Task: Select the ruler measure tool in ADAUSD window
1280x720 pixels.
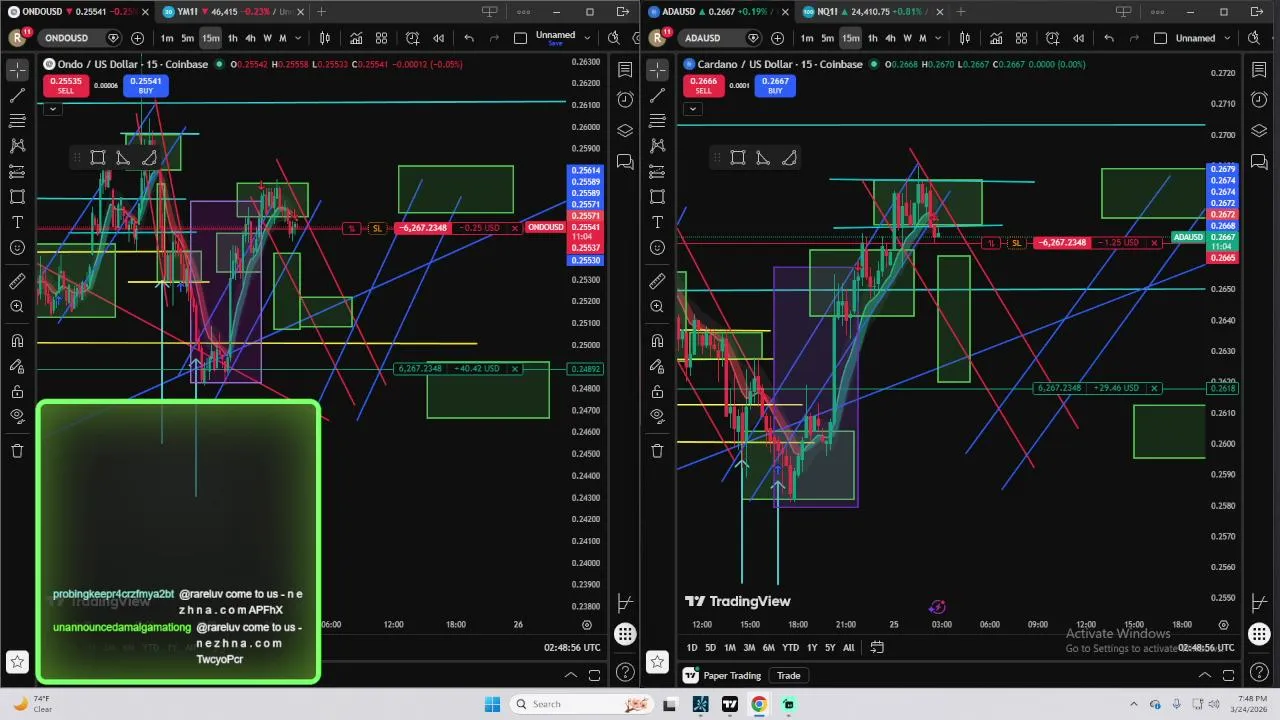Action: (657, 281)
